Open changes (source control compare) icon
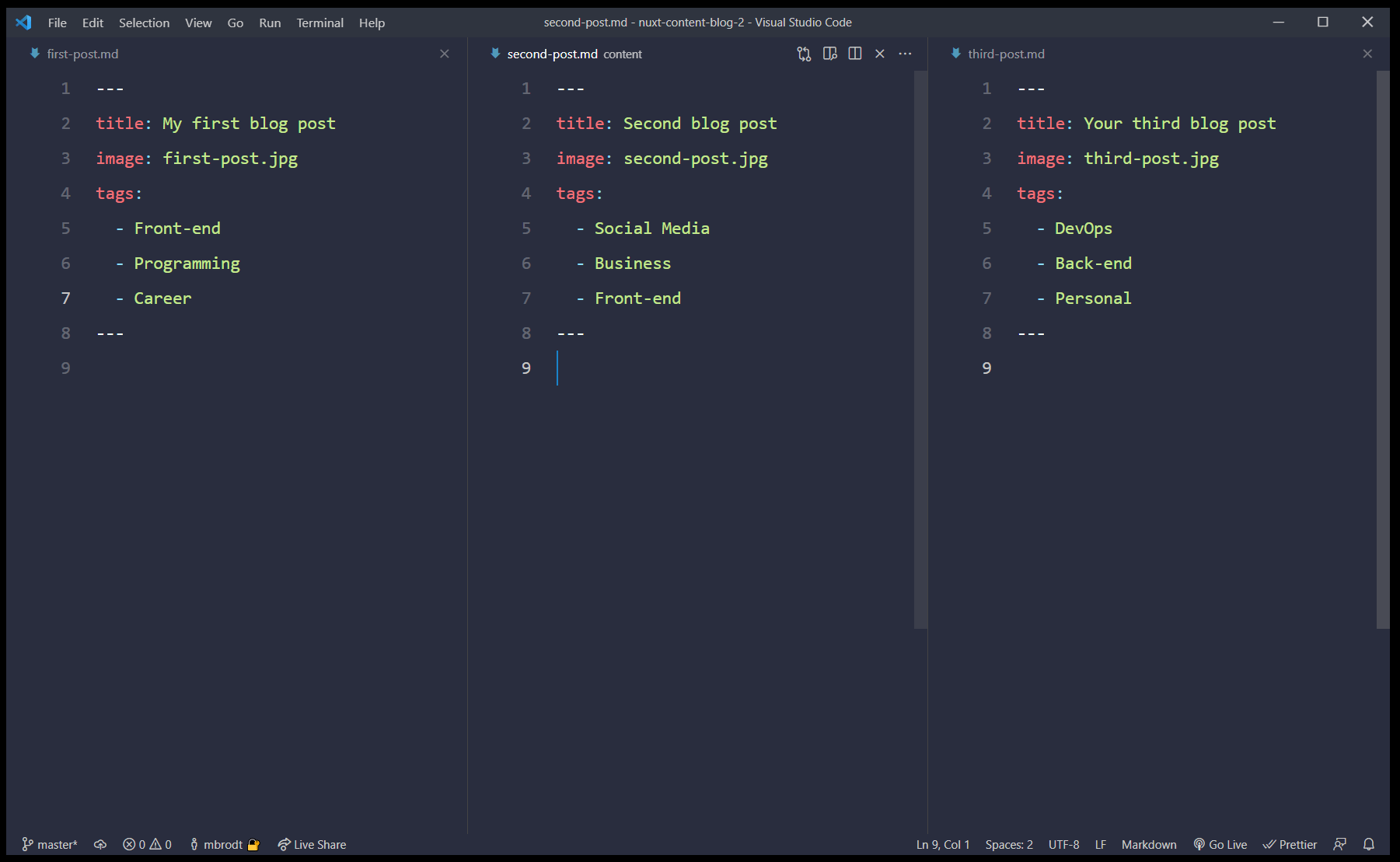This screenshot has width=1400, height=862. pyautogui.click(x=804, y=54)
